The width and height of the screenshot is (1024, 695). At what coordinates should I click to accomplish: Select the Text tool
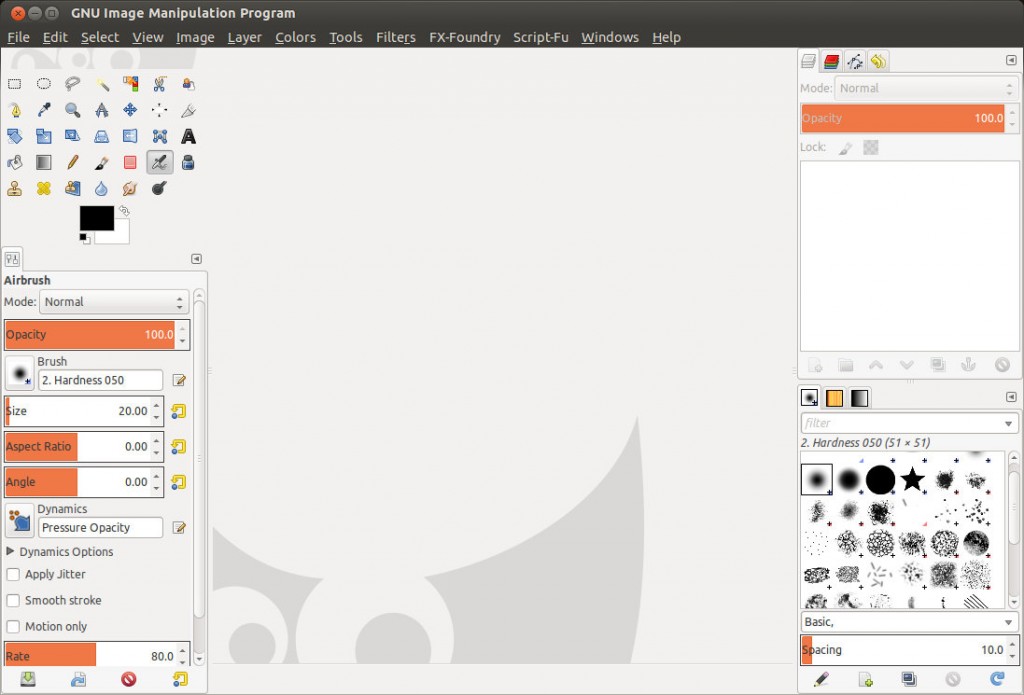click(x=188, y=136)
